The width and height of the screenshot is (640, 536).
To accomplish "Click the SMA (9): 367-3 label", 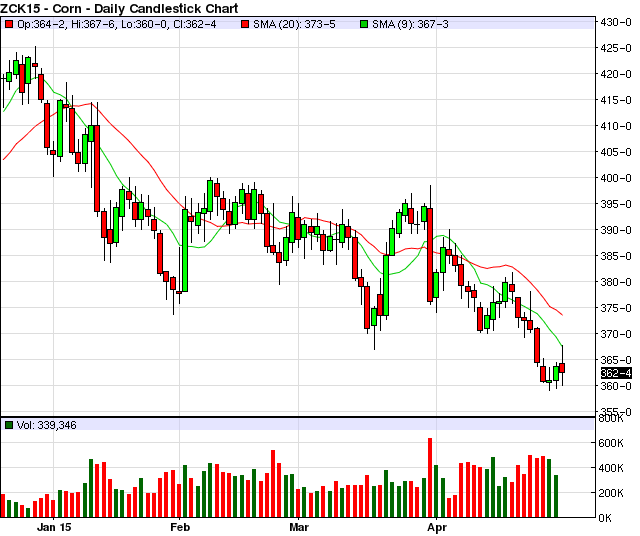I will point(410,24).
